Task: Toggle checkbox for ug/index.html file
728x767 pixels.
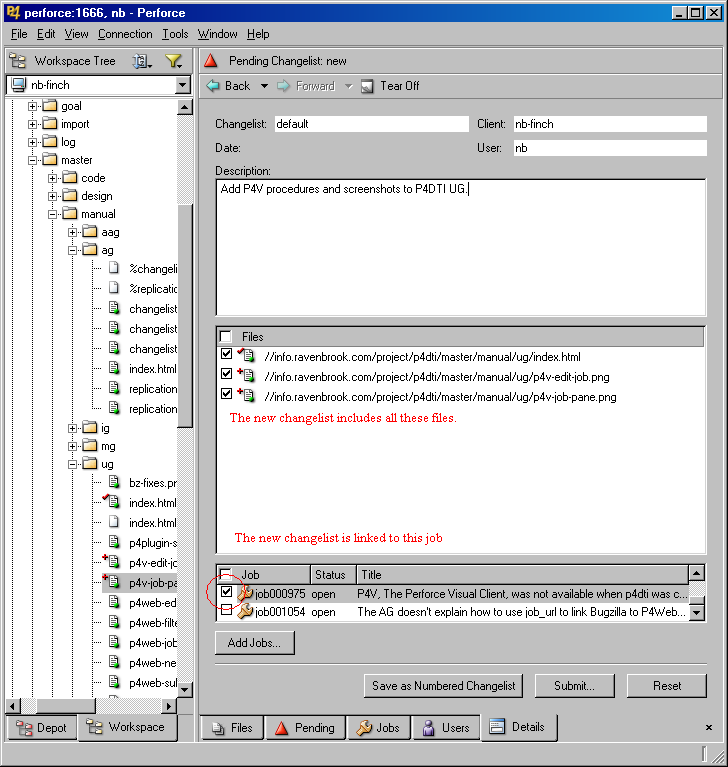Action: [x=226, y=356]
